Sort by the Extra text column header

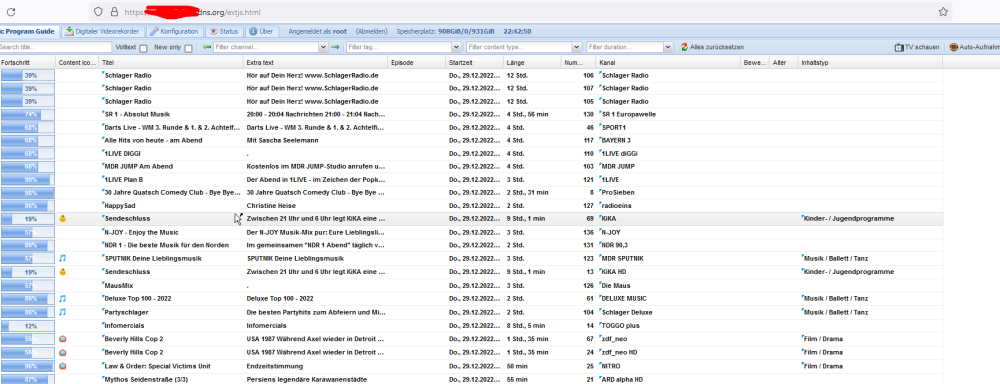(x=316, y=63)
